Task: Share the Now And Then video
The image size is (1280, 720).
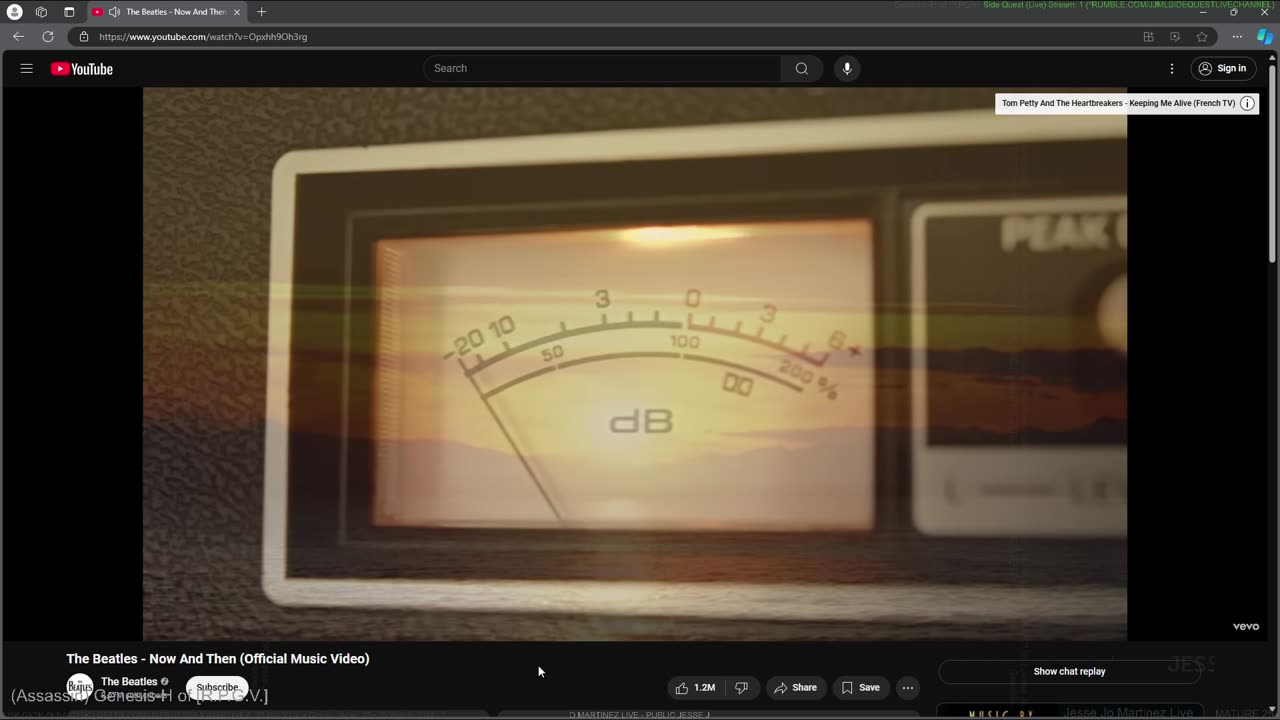Action: pos(795,688)
